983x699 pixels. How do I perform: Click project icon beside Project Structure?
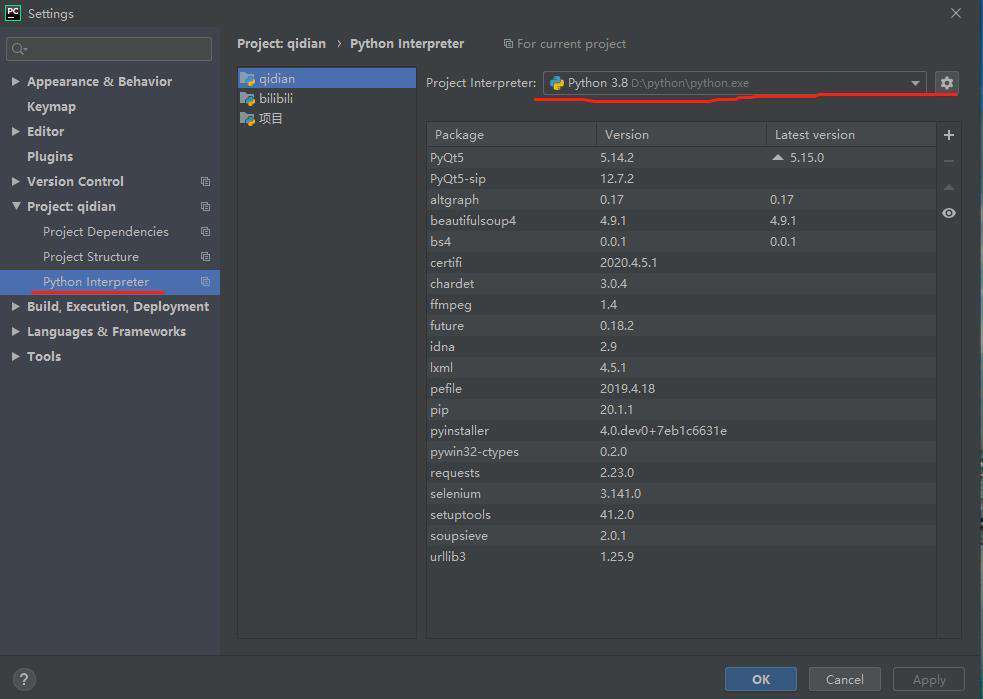tap(205, 256)
